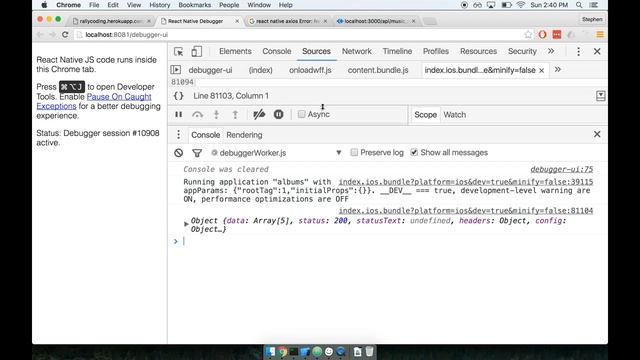Open the Chrome hamburger menu
This screenshot has width=640, height=360.
[600, 35]
